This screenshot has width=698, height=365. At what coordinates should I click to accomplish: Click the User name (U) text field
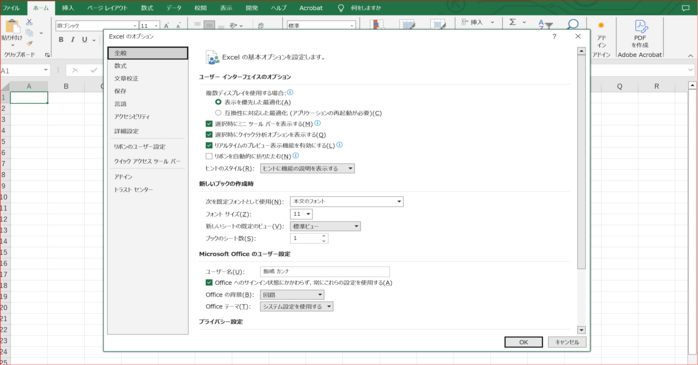325,271
